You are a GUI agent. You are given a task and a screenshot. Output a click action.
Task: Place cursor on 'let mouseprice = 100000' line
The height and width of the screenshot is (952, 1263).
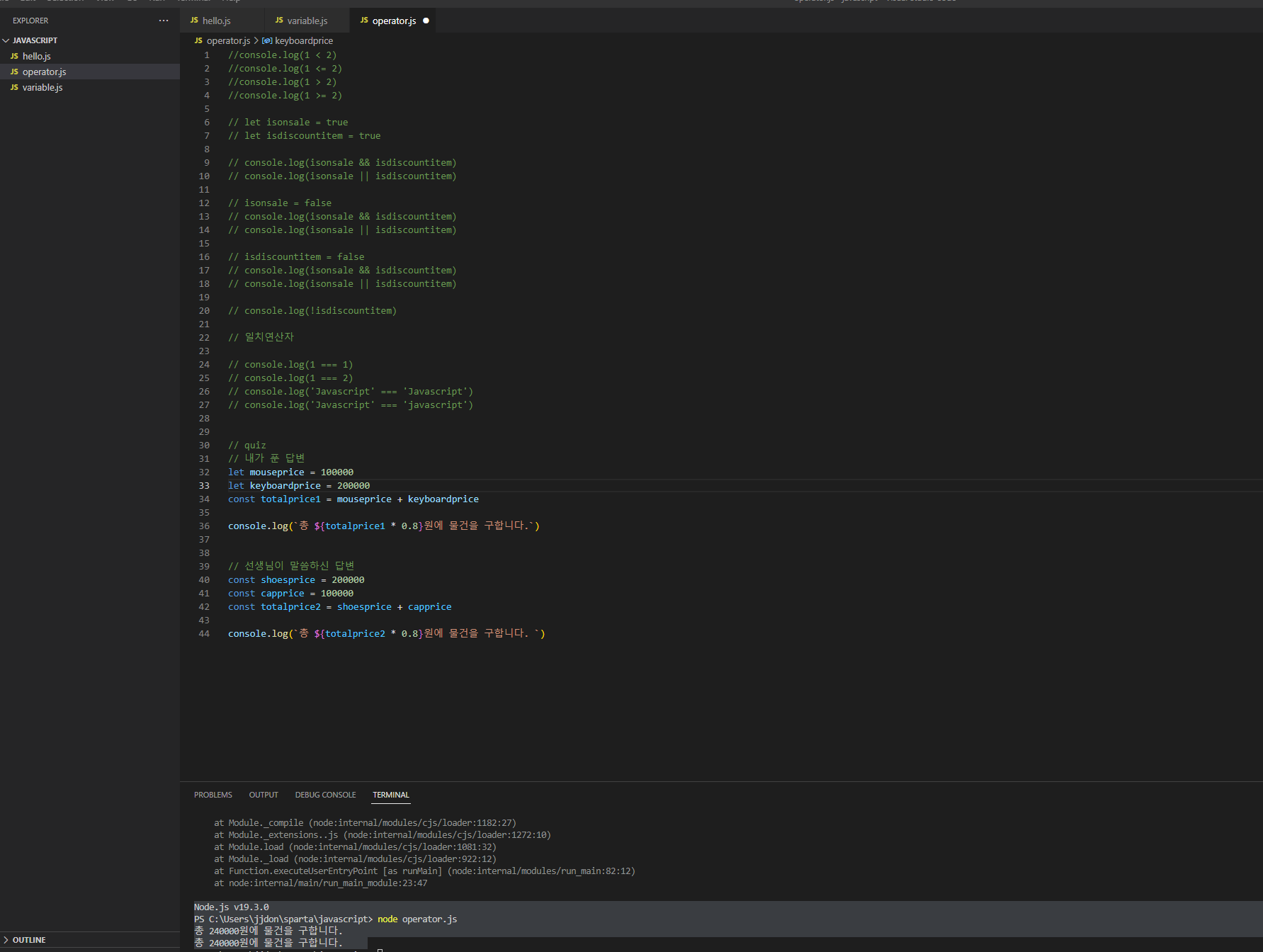pyautogui.click(x=290, y=472)
